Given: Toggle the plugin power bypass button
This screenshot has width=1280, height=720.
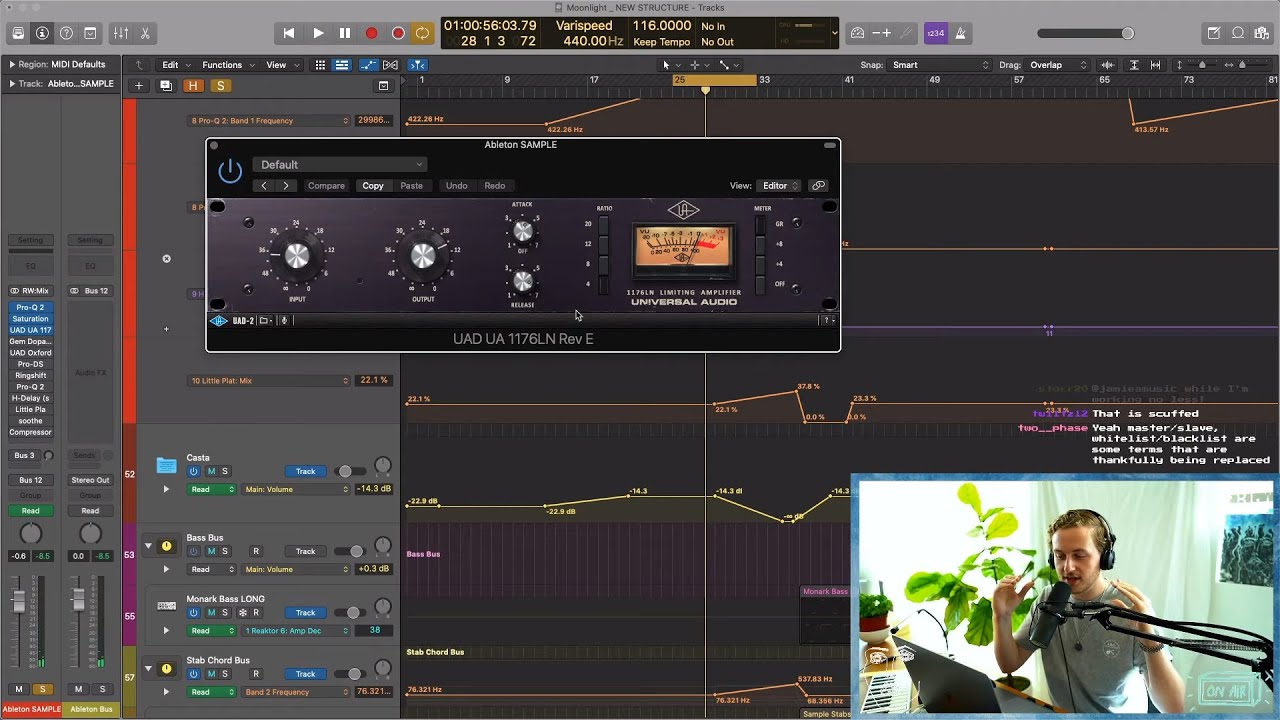Looking at the screenshot, I should (230, 170).
